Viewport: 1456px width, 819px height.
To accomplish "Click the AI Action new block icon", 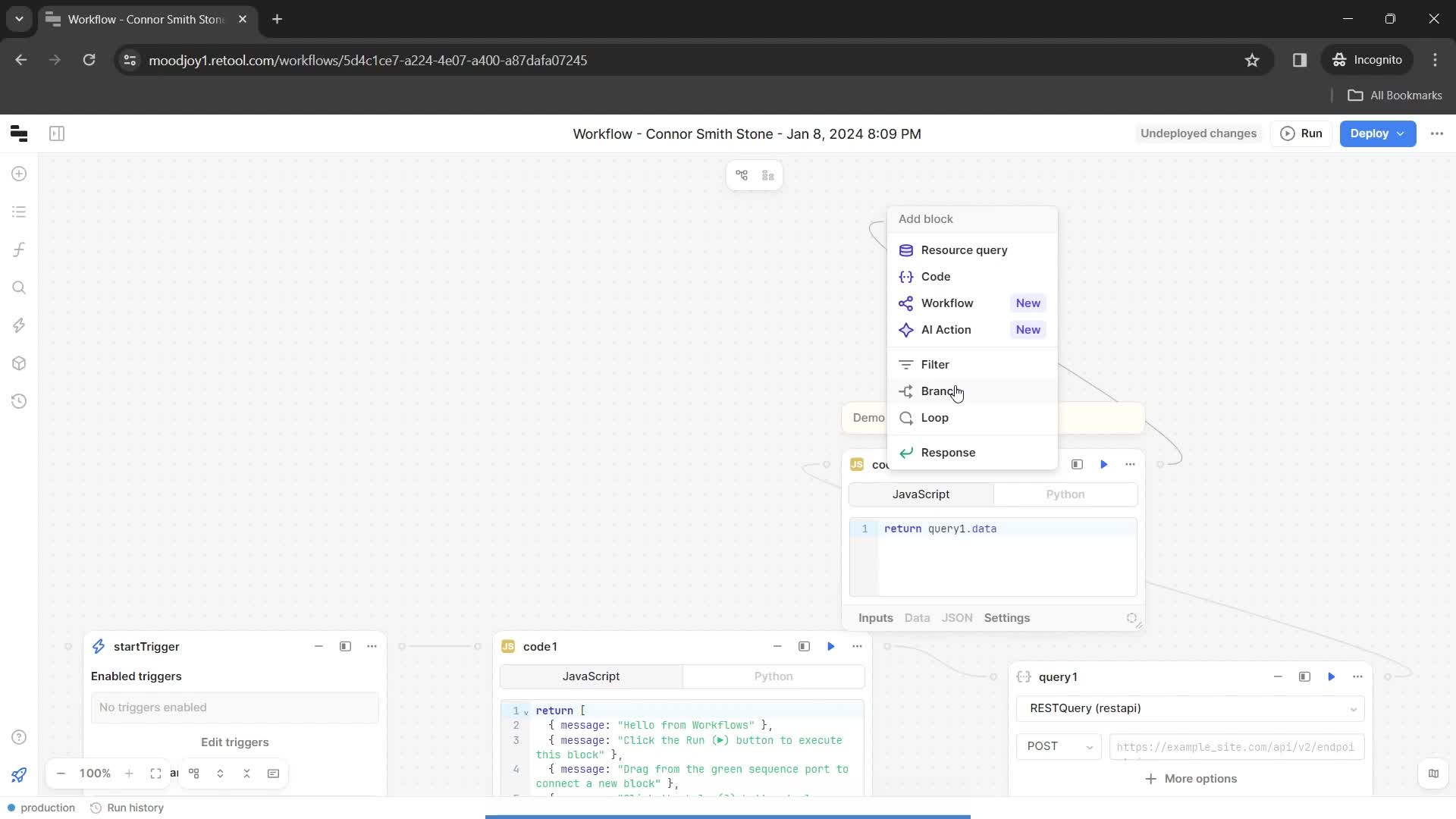I will pyautogui.click(x=908, y=329).
